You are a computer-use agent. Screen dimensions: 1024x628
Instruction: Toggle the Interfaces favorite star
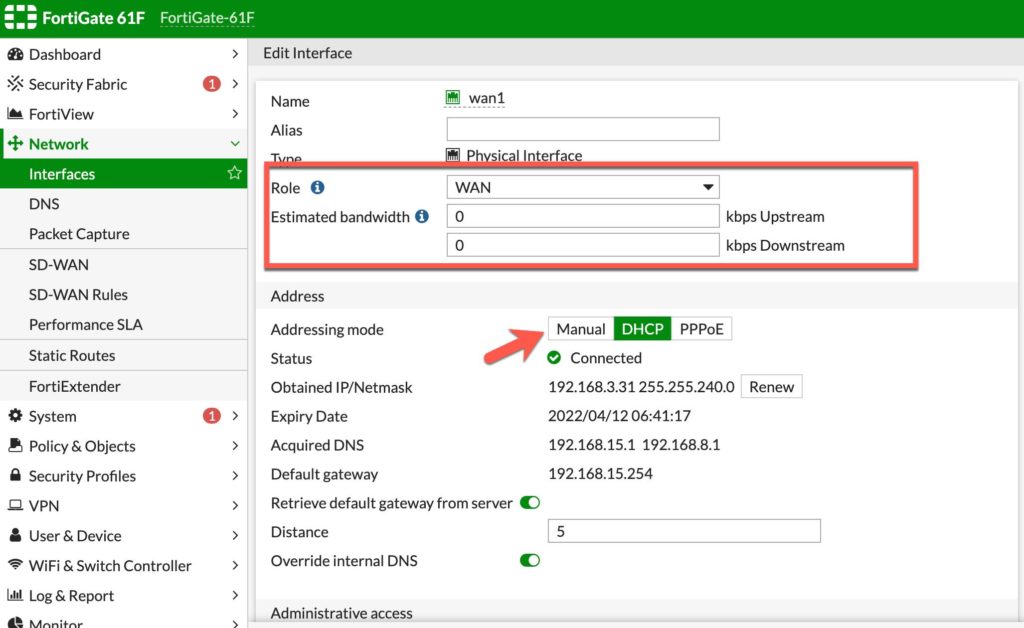pos(234,173)
